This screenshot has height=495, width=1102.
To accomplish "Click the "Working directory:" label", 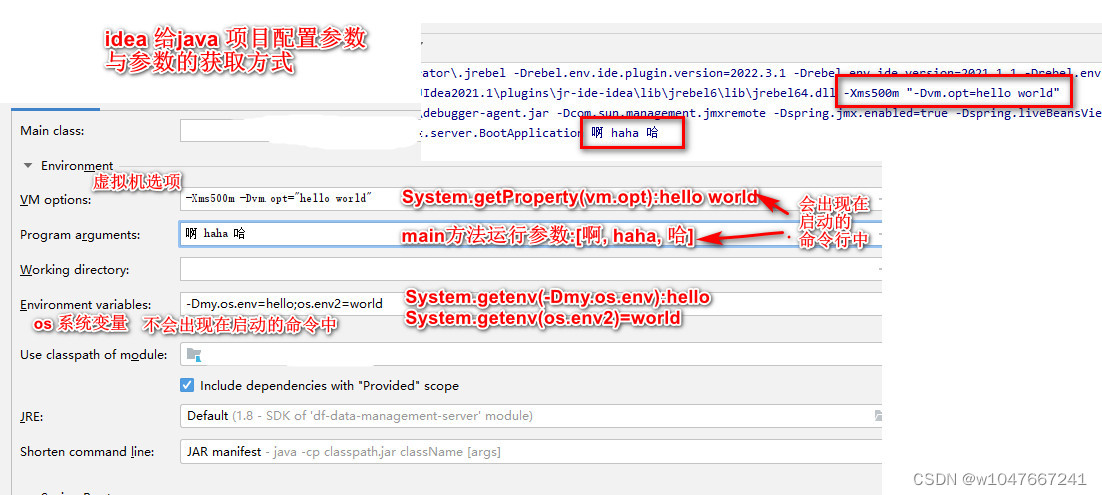I will coord(74,270).
